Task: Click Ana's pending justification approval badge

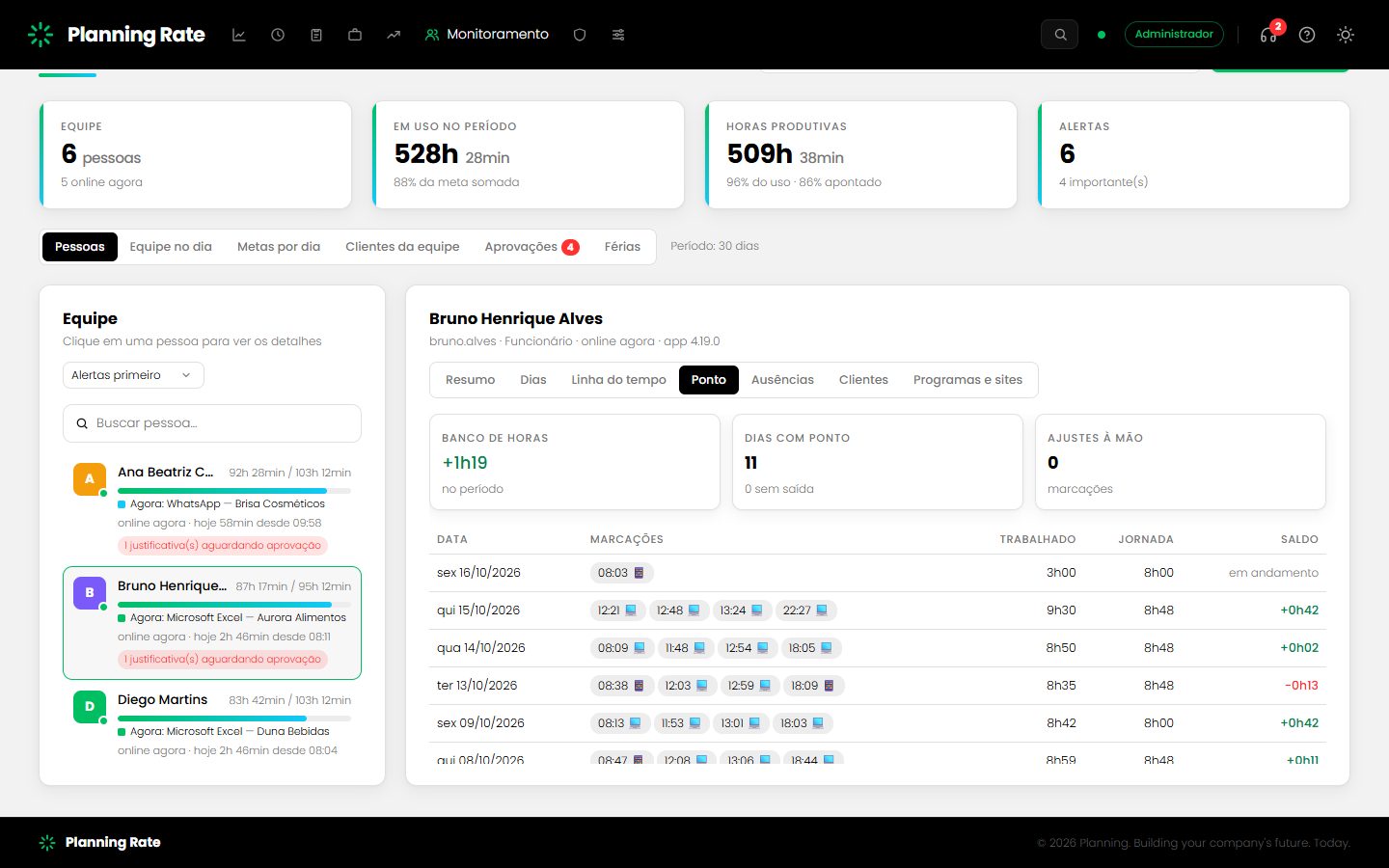Action: (x=223, y=546)
